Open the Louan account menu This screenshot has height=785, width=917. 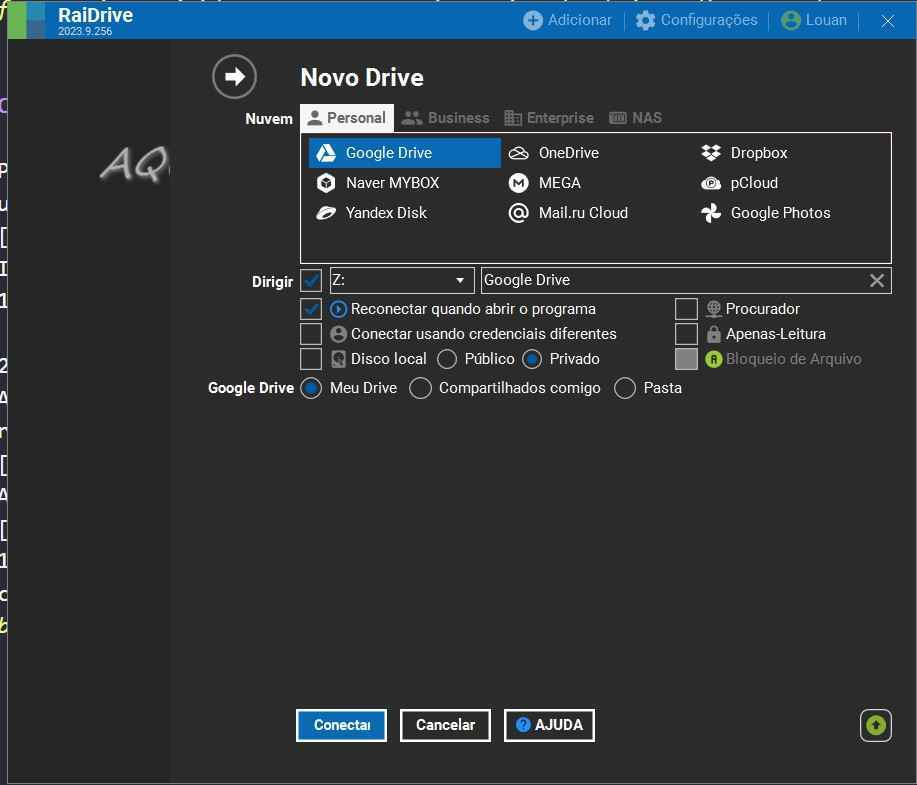814,20
